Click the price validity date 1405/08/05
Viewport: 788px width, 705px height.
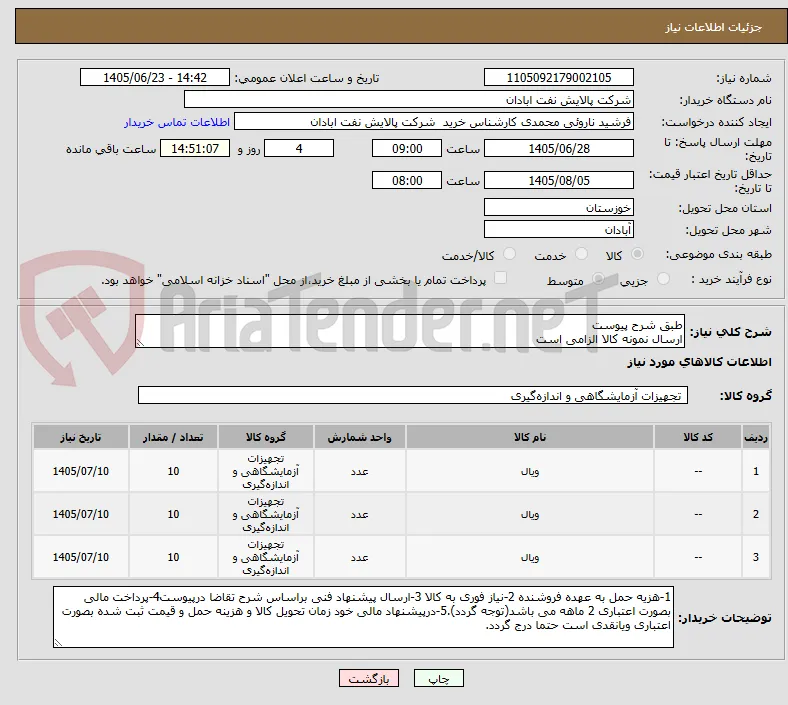point(558,180)
